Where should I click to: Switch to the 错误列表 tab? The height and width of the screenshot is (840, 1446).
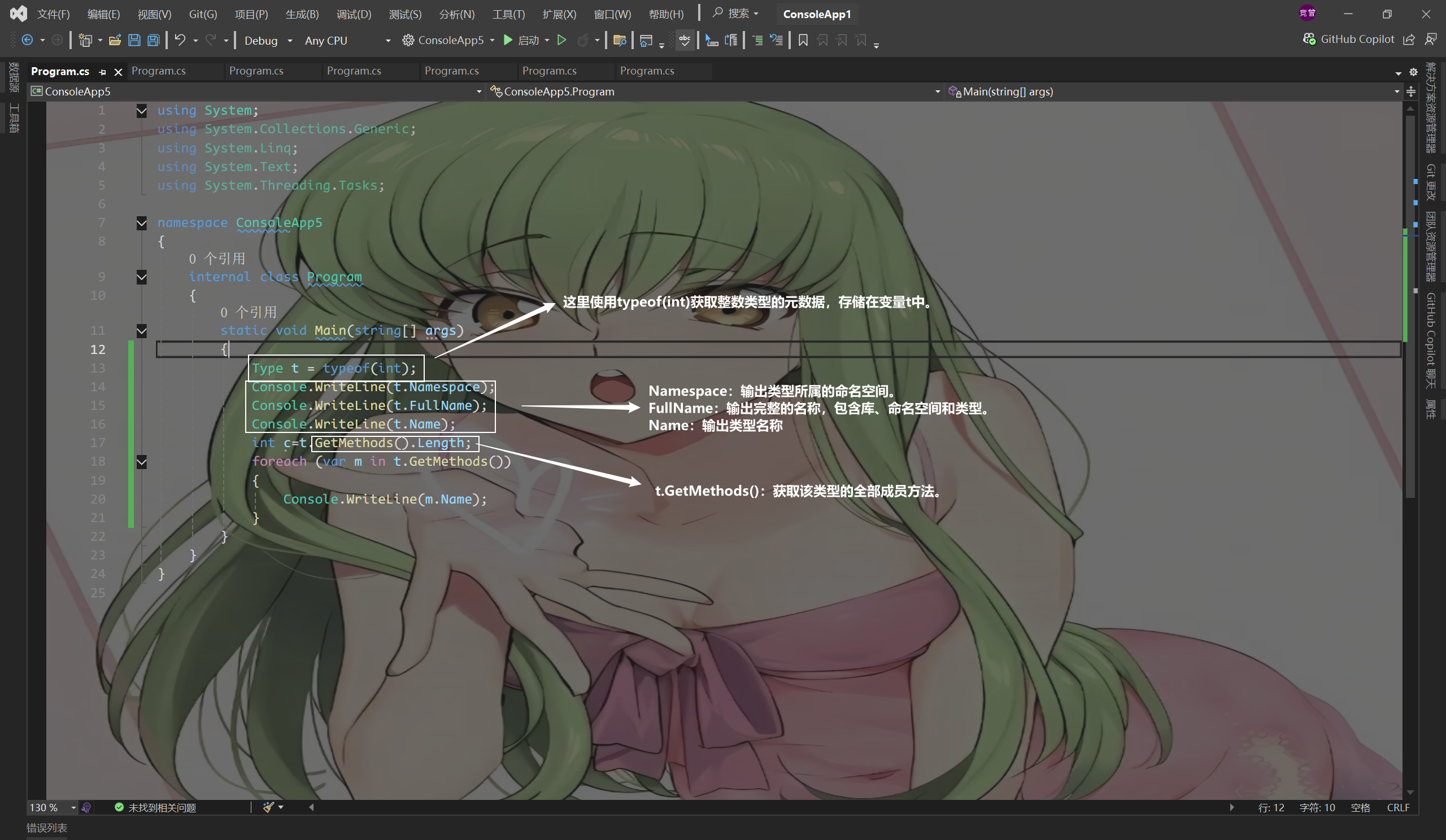(47, 828)
